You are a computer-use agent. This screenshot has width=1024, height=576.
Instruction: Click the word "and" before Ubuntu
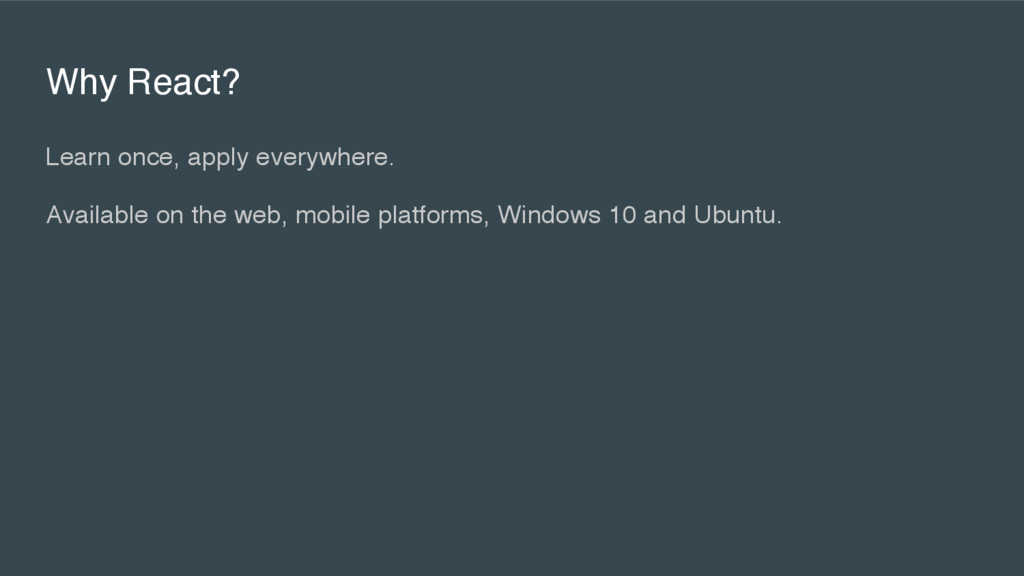[x=665, y=215]
